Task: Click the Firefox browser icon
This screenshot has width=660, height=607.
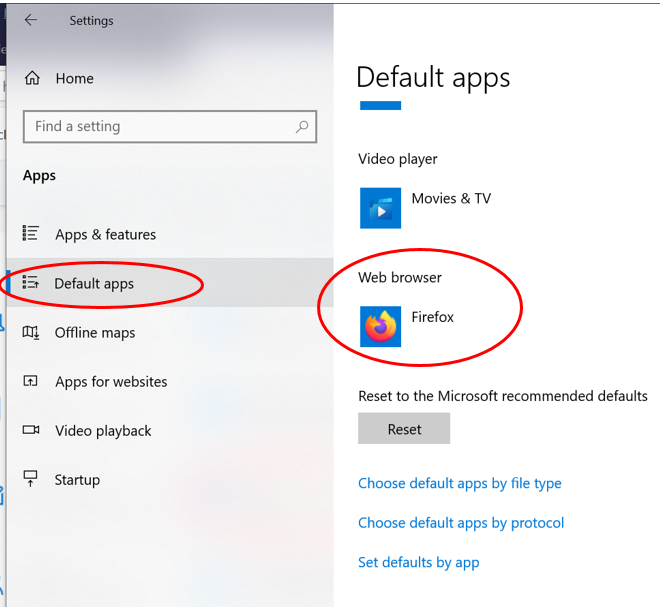Action: [x=381, y=327]
